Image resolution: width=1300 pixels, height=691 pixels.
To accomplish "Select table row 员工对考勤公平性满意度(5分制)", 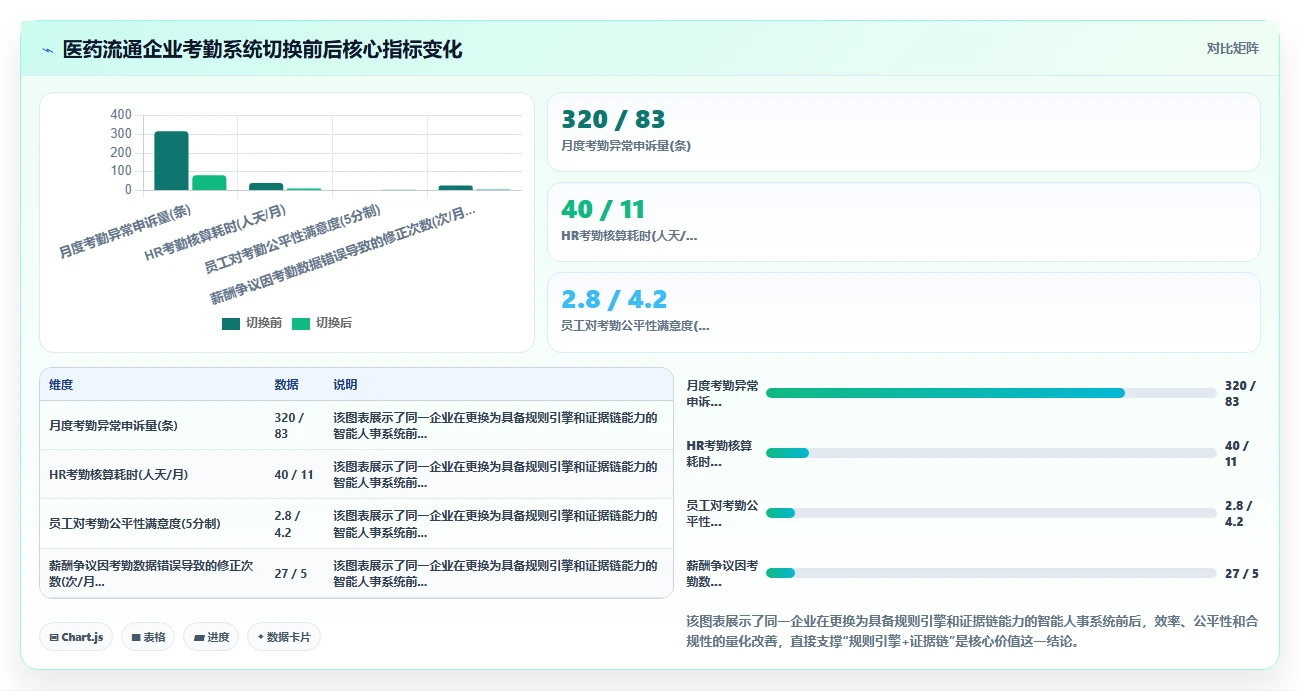I will click(x=357, y=523).
